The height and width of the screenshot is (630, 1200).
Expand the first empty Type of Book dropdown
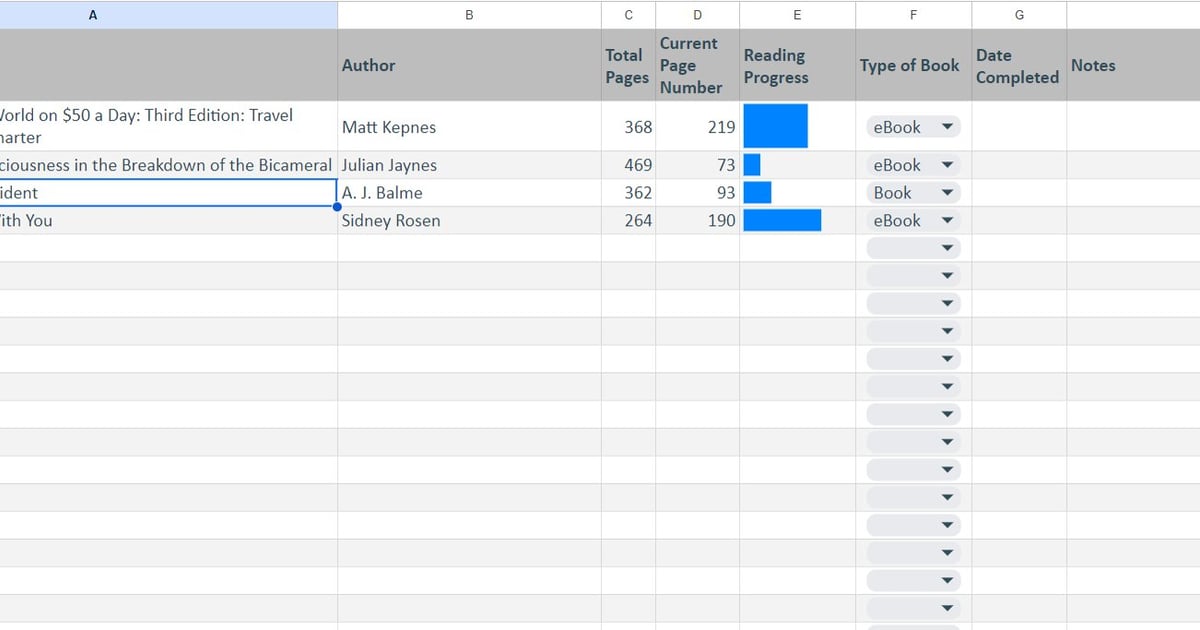tap(911, 247)
